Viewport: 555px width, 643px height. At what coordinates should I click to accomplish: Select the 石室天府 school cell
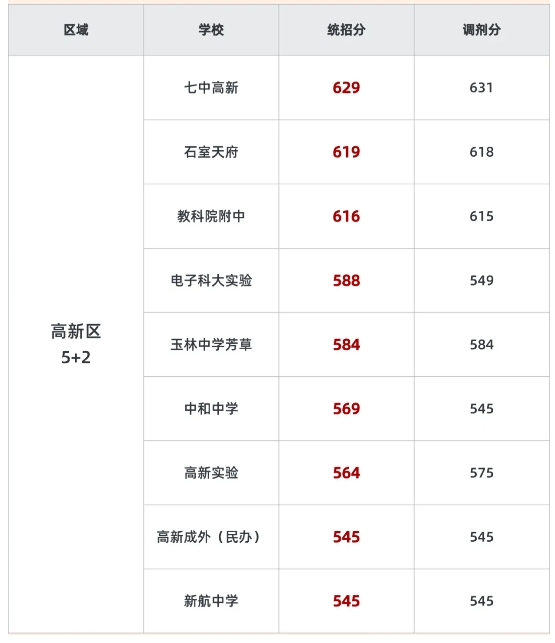point(211,152)
